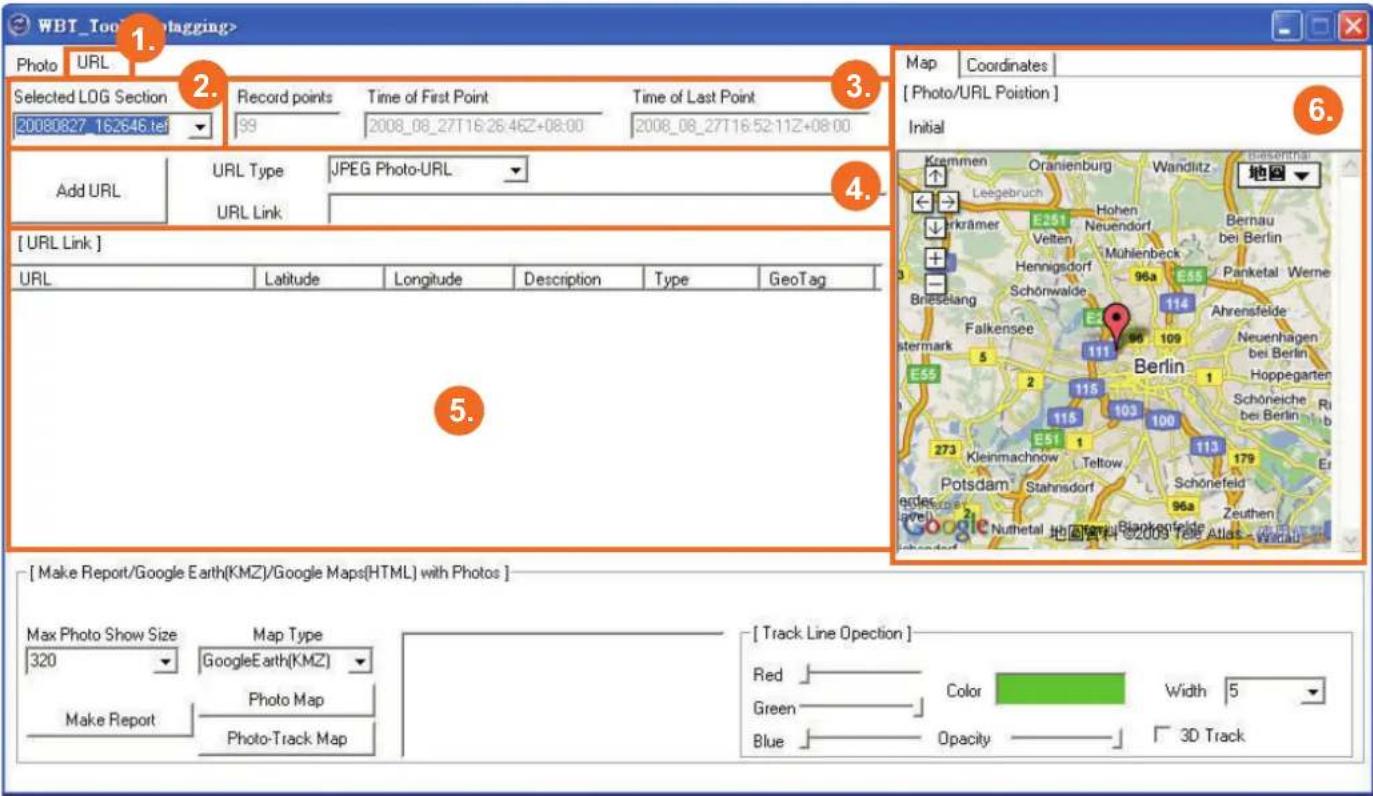Viewport: 1373px width, 796px height.
Task: Click the Photo-Track Map button
Action: click(286, 739)
